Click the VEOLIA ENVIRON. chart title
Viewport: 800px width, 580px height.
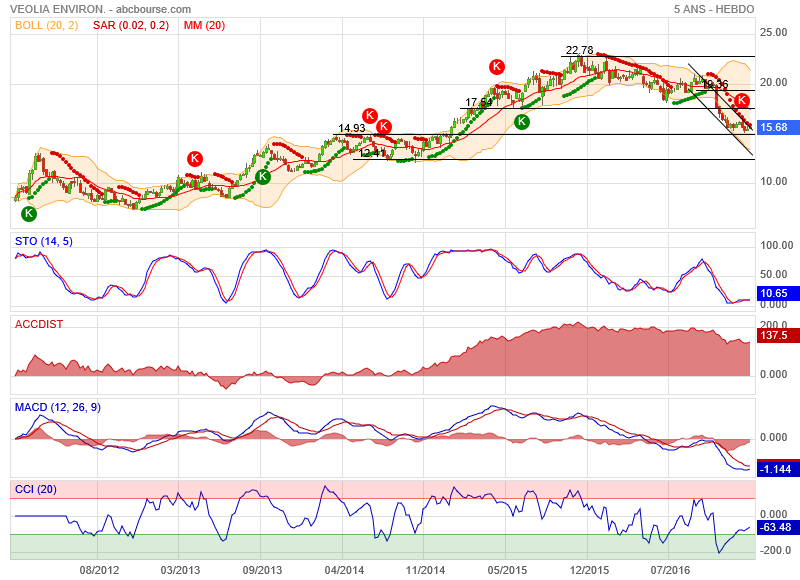pos(100,9)
